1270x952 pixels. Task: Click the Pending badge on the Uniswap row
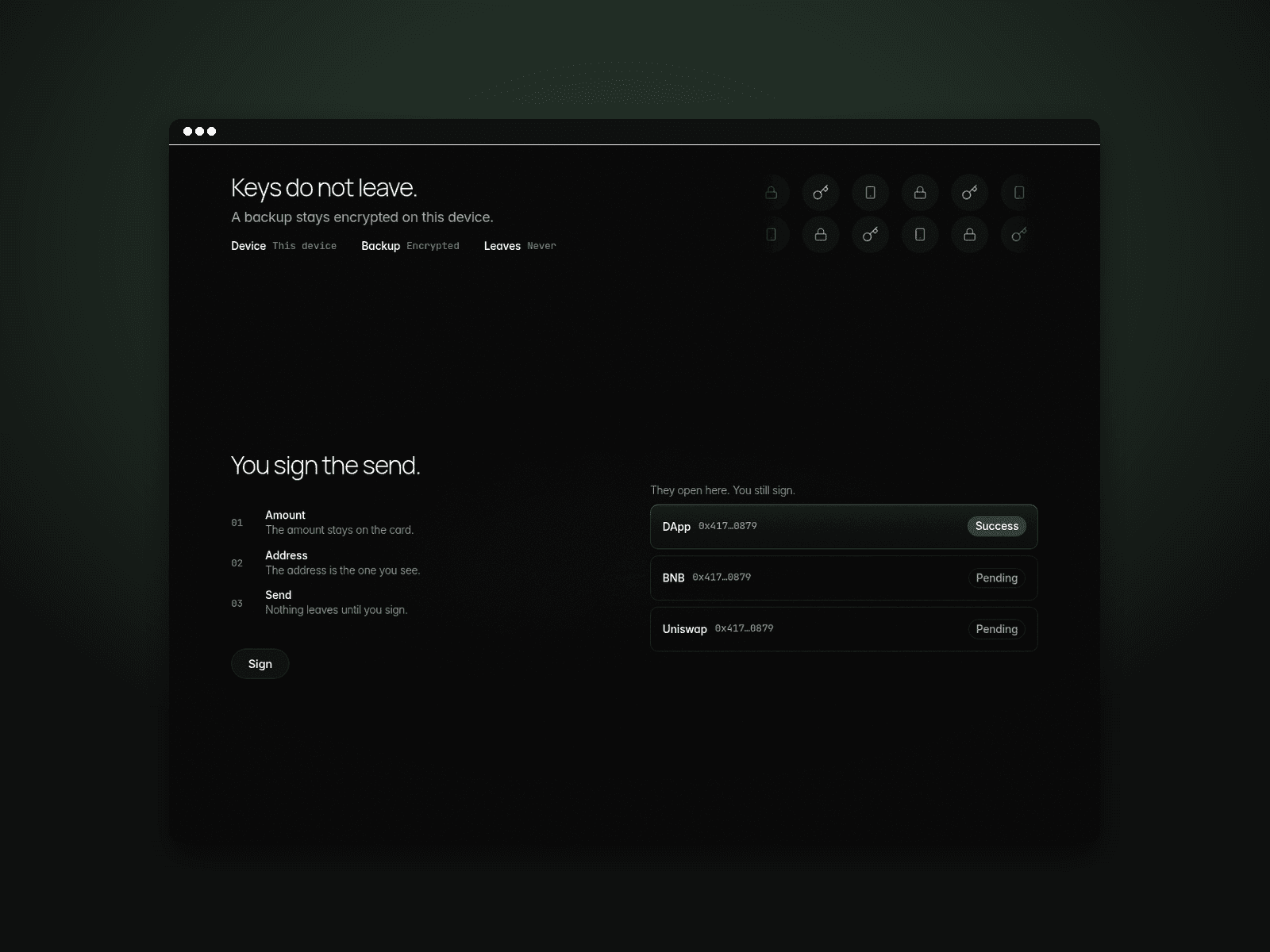click(x=996, y=629)
